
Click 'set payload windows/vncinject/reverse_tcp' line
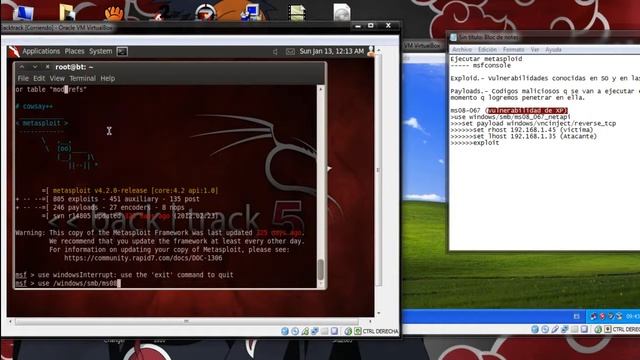(533, 123)
